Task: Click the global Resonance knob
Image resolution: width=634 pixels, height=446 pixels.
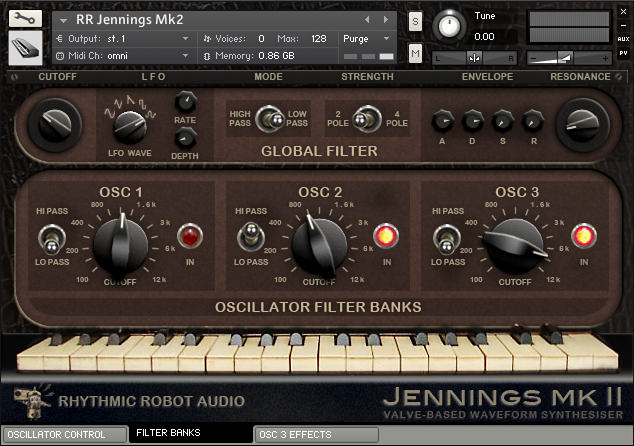Action: click(x=582, y=125)
